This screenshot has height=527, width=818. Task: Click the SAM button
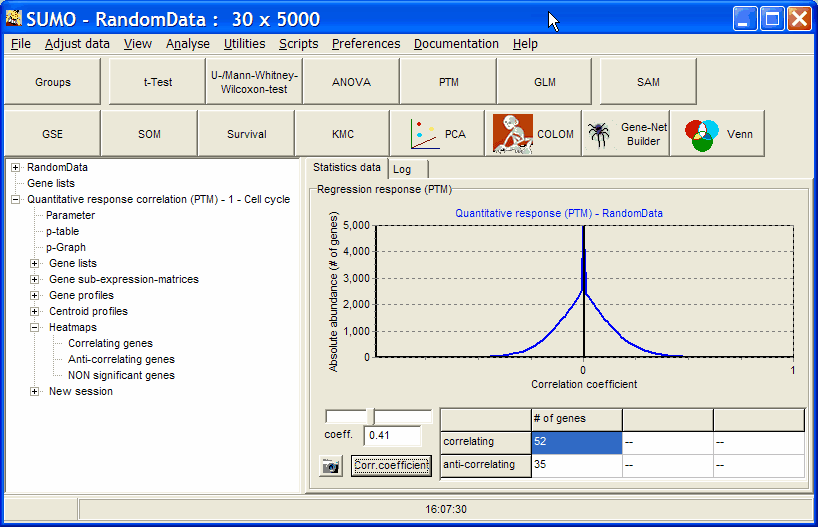coord(648,82)
